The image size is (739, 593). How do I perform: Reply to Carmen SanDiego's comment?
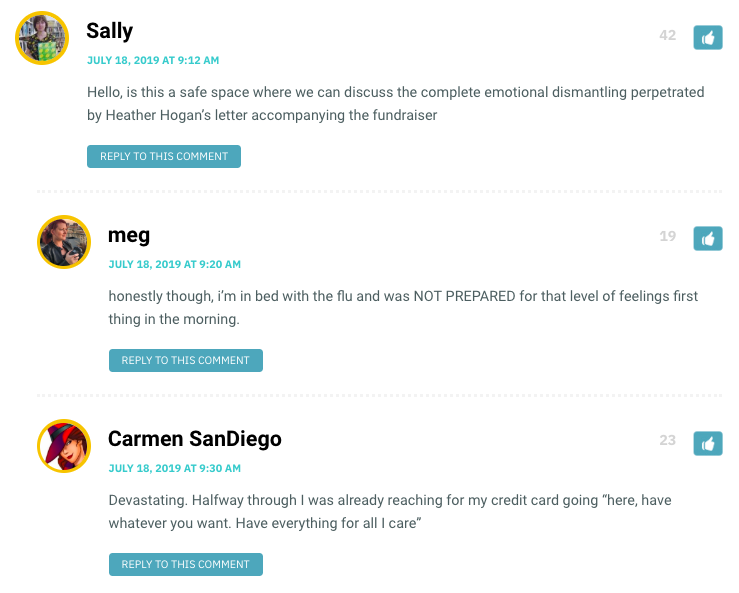186,564
